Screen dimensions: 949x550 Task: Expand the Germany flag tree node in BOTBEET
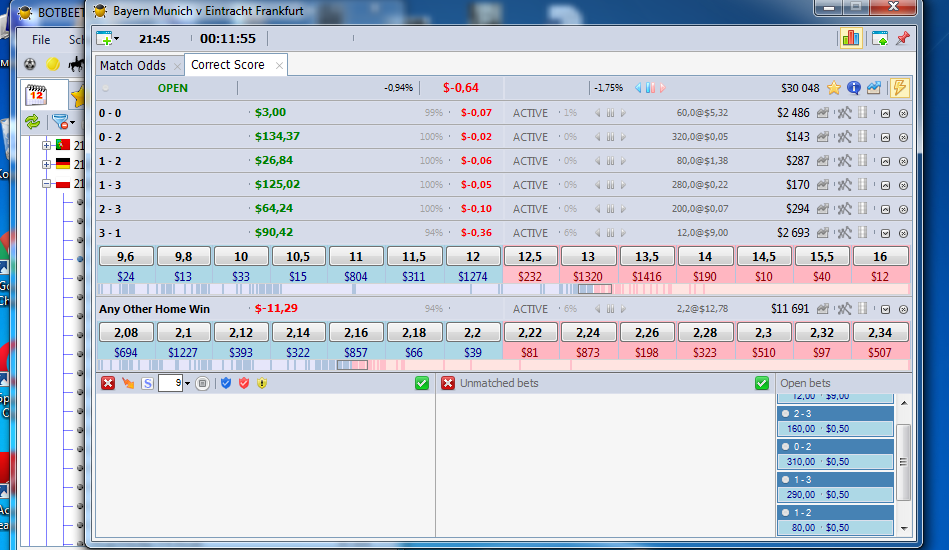point(46,164)
